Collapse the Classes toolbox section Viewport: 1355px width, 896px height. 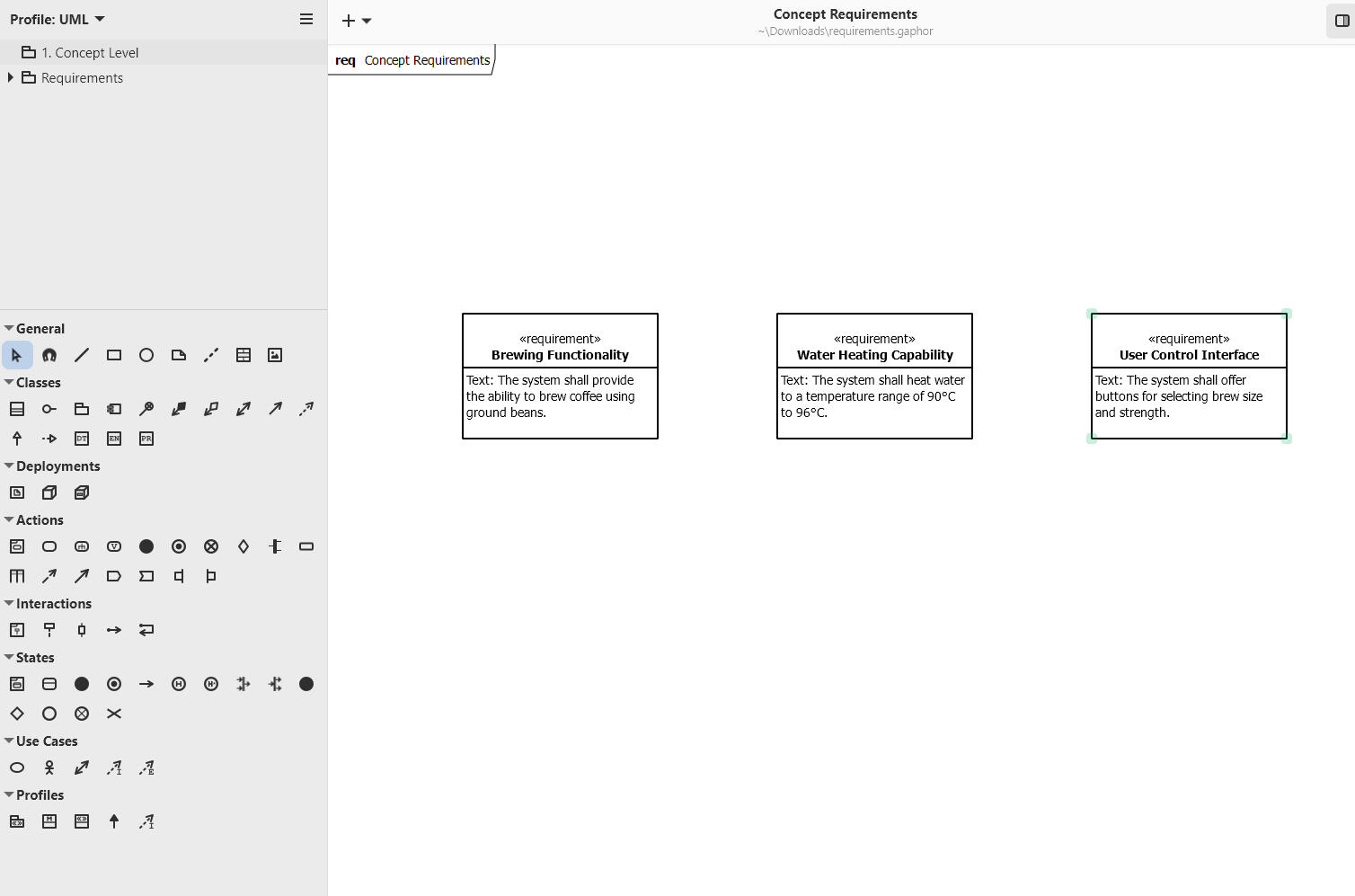tap(10, 383)
